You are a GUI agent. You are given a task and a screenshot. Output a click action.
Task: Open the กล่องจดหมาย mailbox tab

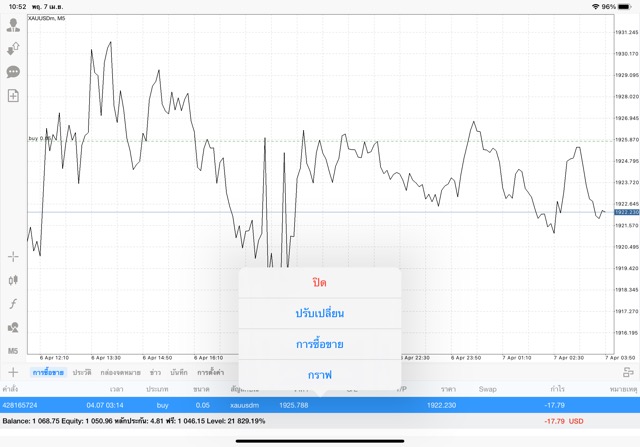(x=119, y=372)
